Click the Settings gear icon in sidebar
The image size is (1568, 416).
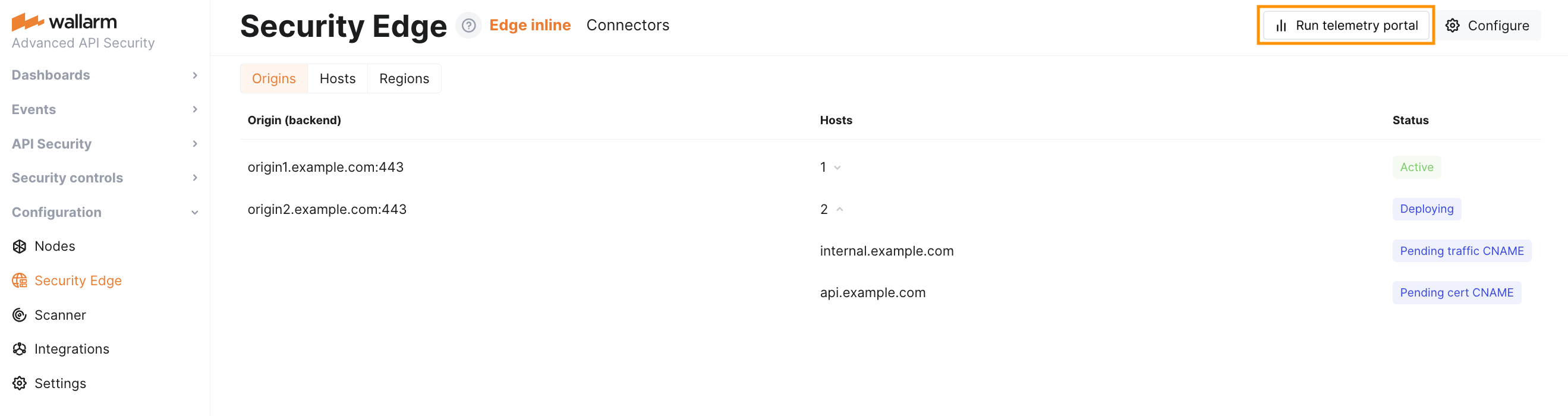(x=20, y=383)
